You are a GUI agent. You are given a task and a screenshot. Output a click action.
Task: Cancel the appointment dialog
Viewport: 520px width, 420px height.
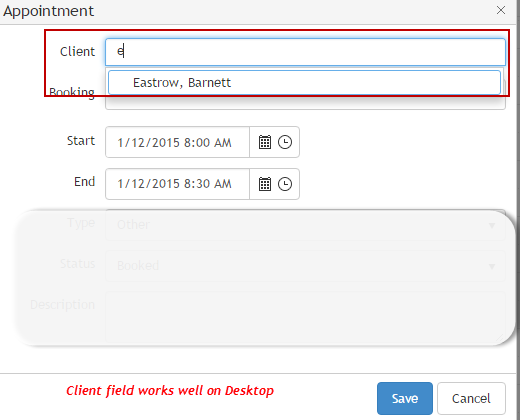coord(471,398)
